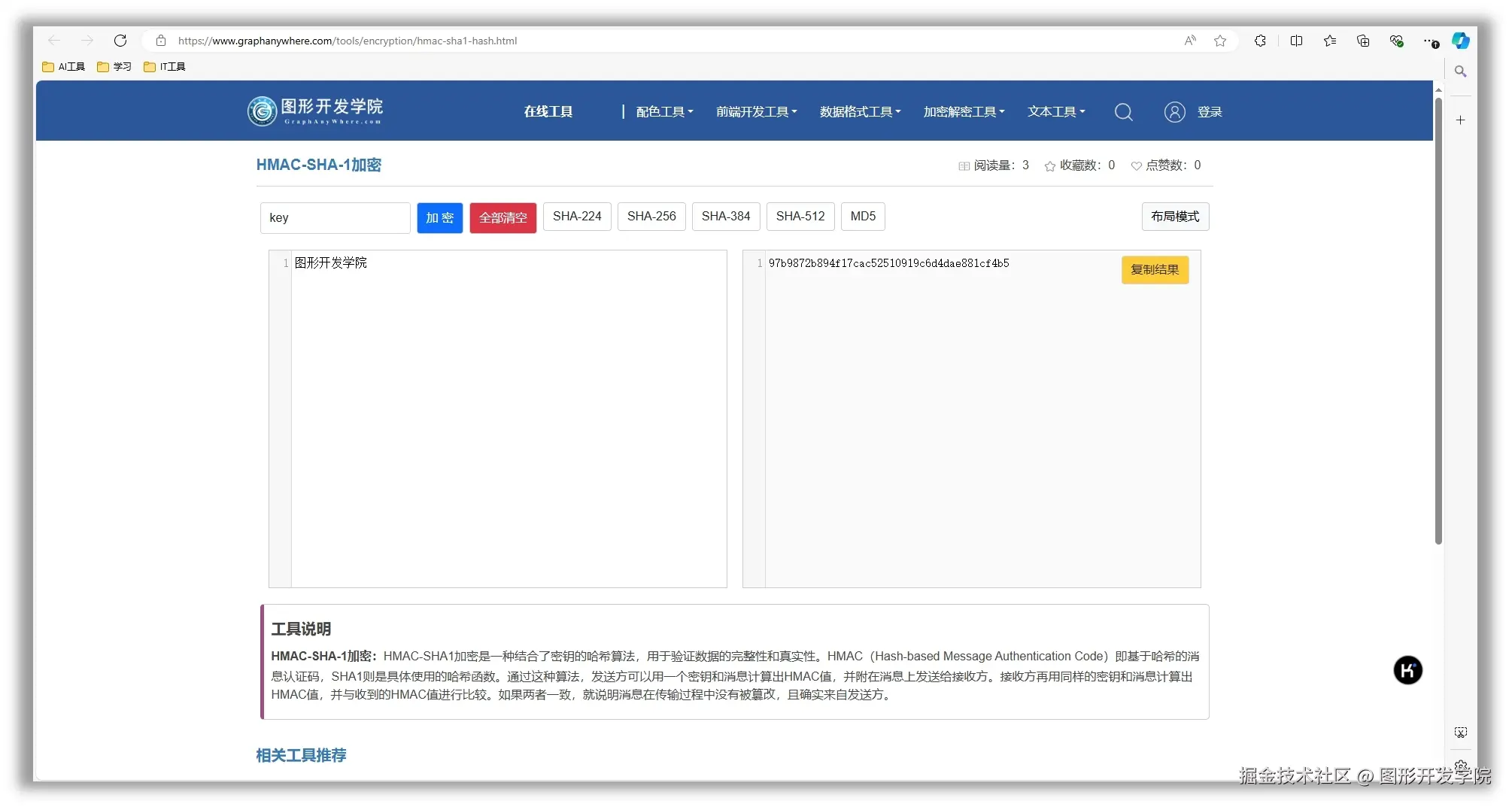The image size is (1512, 807).
Task: Click the 点赞 heart icon
Action: [x=1136, y=165]
